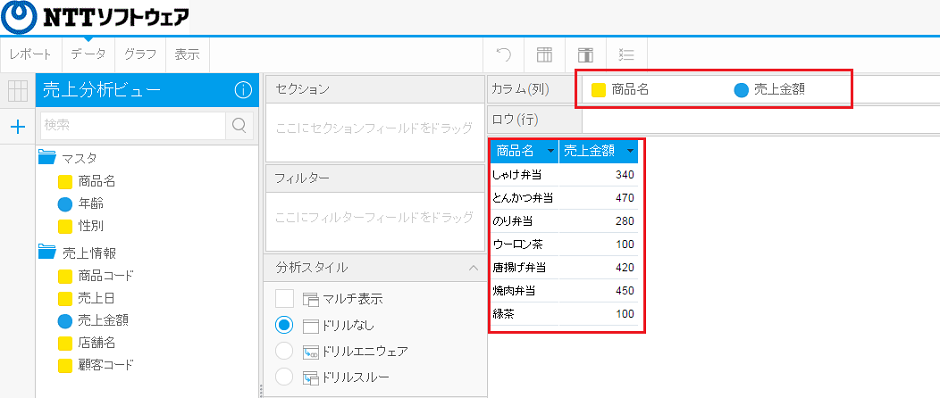This screenshot has width=940, height=398.
Task: Select 商品名 field under マスタ
Action: (96, 182)
